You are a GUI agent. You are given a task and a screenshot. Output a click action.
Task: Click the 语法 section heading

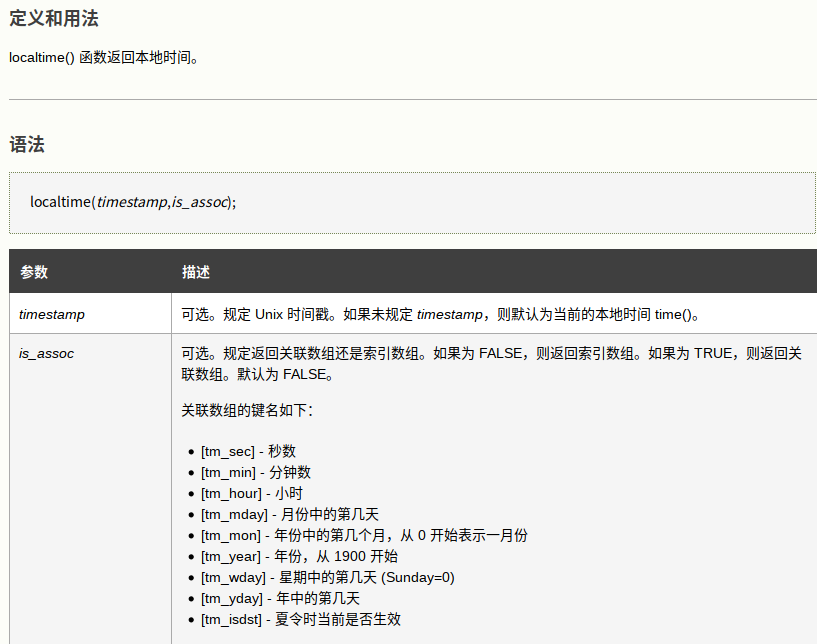pos(27,145)
